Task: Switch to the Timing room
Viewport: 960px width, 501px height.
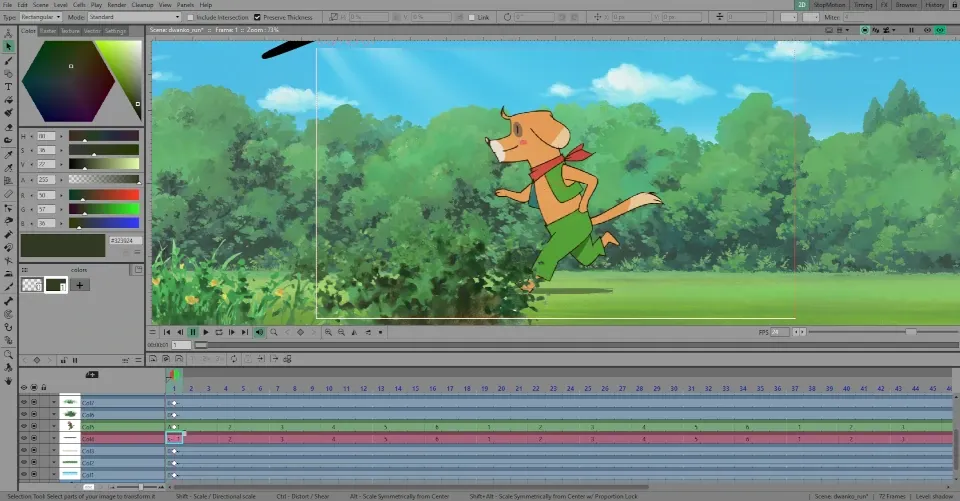Action: coord(863,5)
